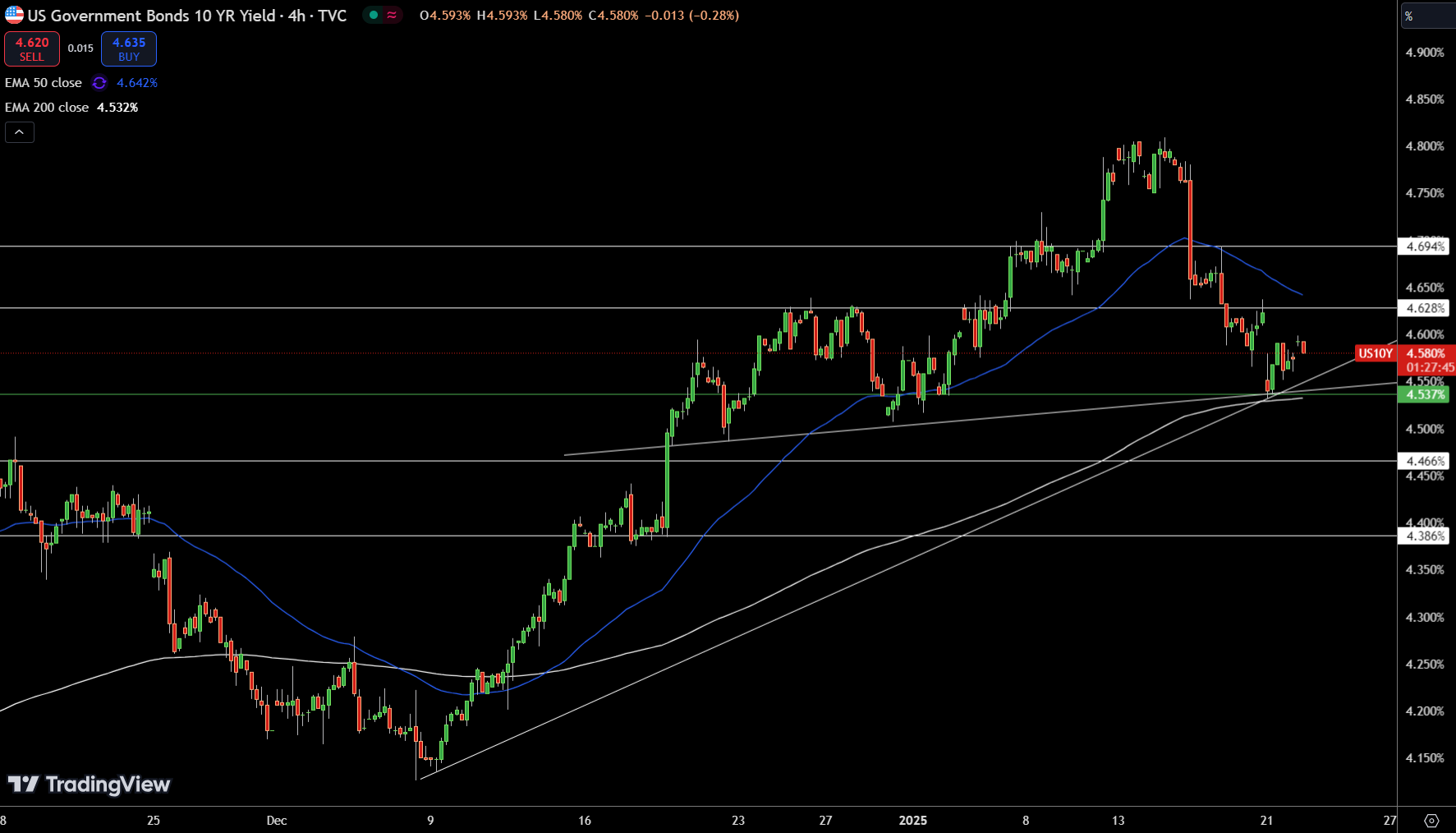Click the current price label 4.580%
This screenshot has width=1456, height=833.
point(1426,353)
